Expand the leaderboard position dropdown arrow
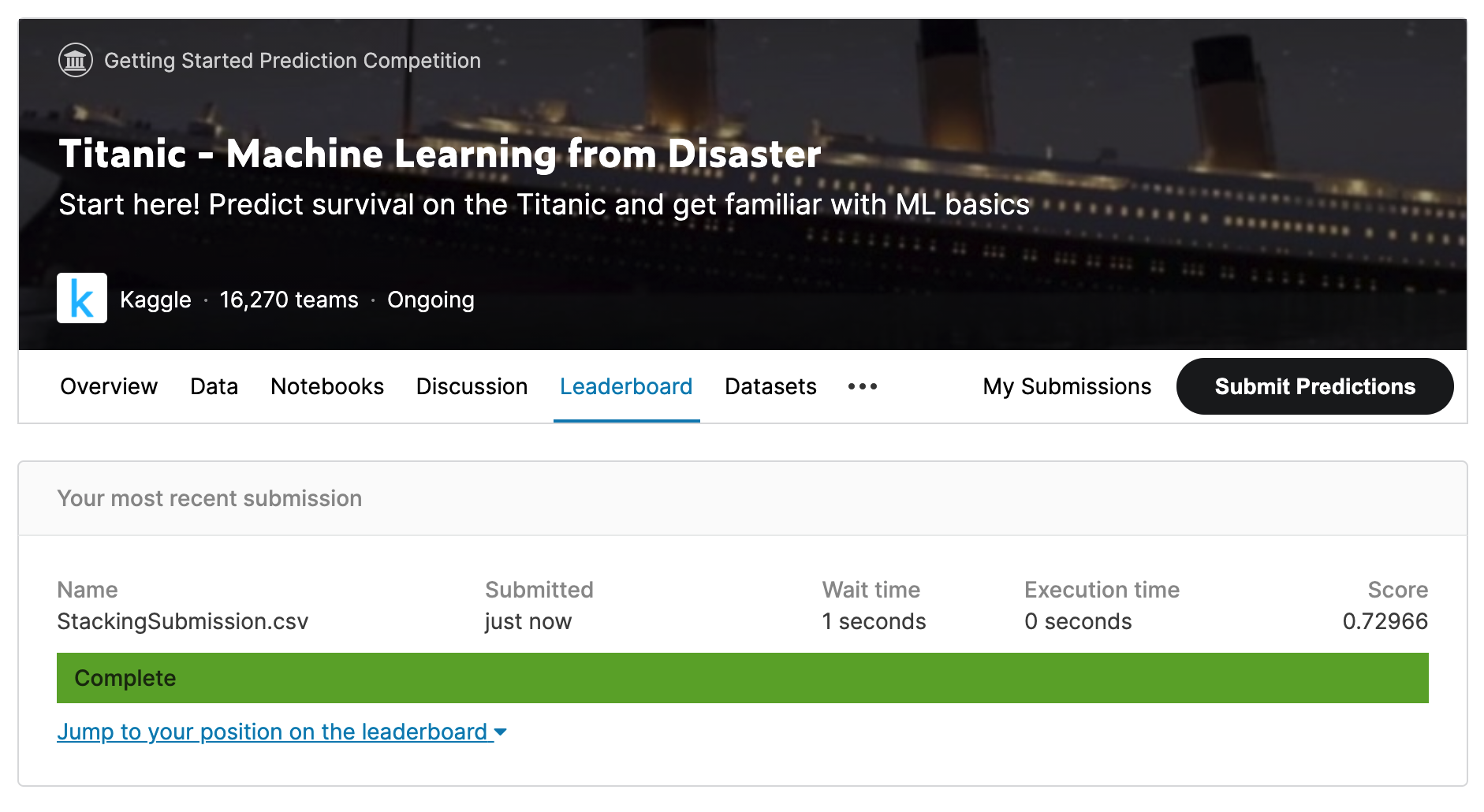The height and width of the screenshot is (812, 1484). [501, 732]
